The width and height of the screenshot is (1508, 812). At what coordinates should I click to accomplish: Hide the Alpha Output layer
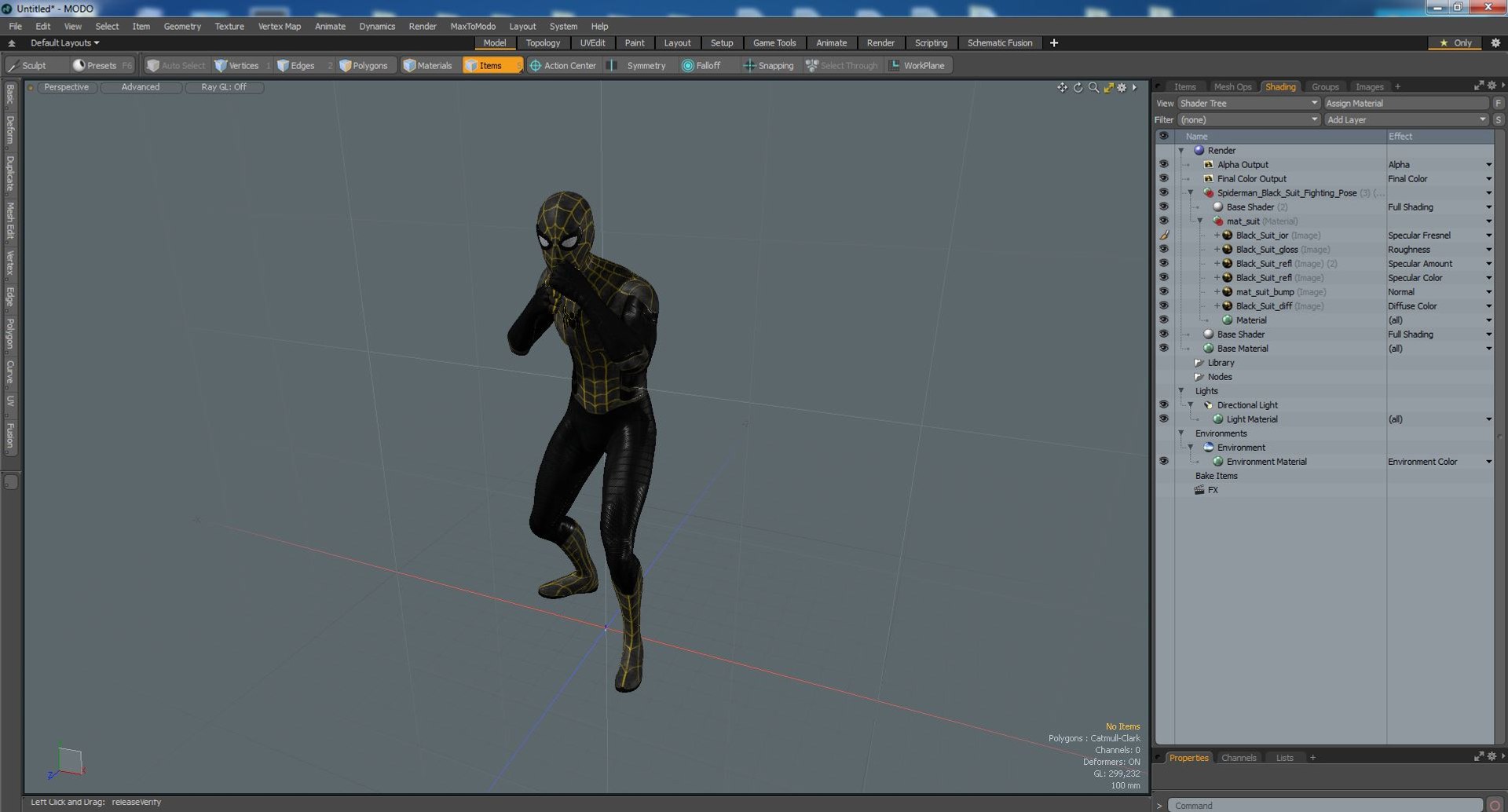1163,165
